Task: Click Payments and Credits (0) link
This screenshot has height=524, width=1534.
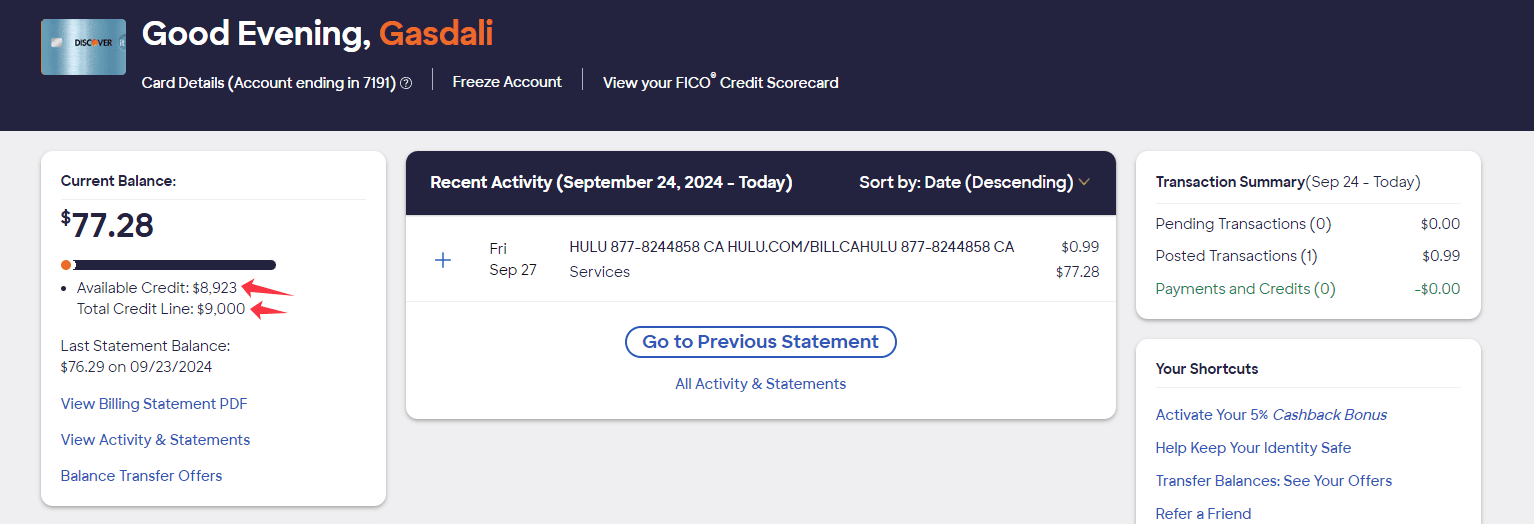Action: (x=1245, y=289)
